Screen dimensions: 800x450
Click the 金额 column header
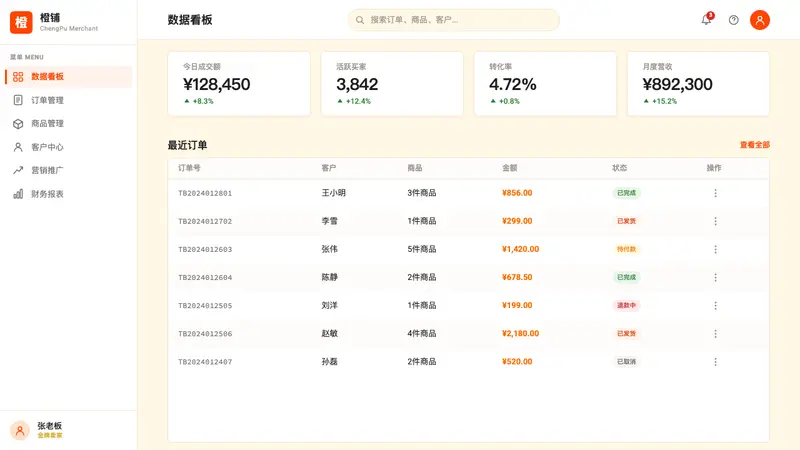[x=510, y=168]
